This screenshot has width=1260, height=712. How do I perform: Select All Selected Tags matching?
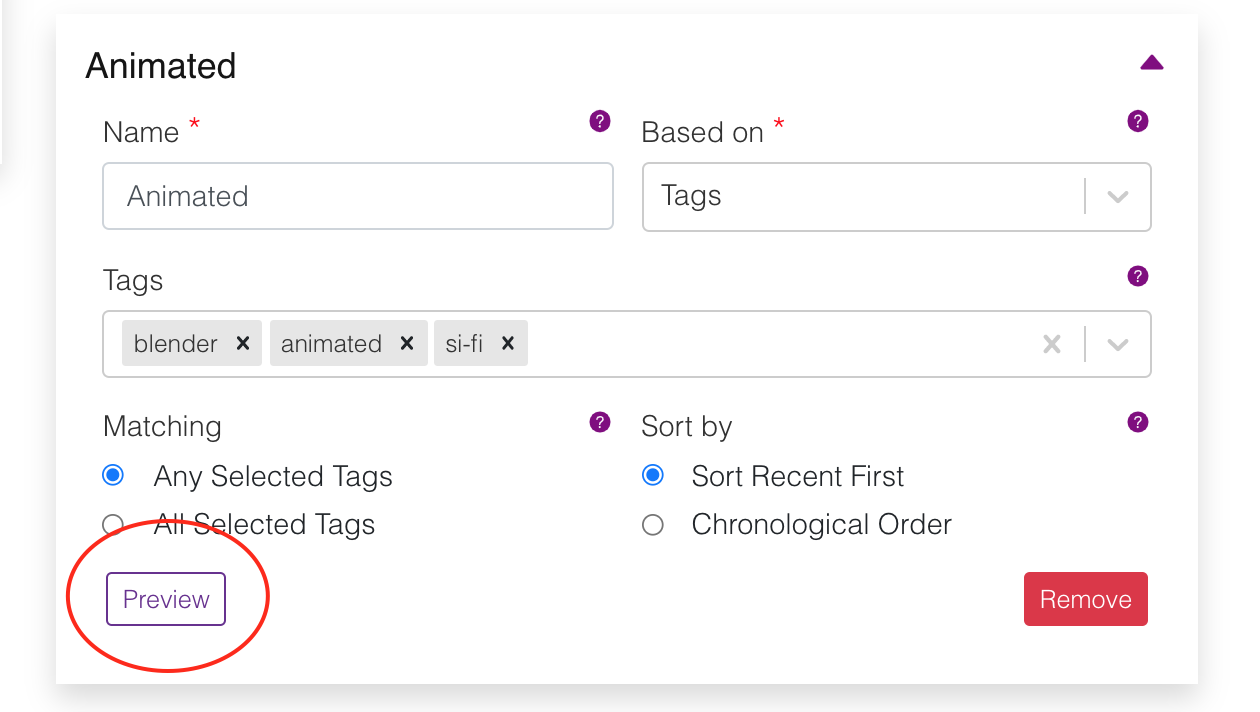[113, 524]
